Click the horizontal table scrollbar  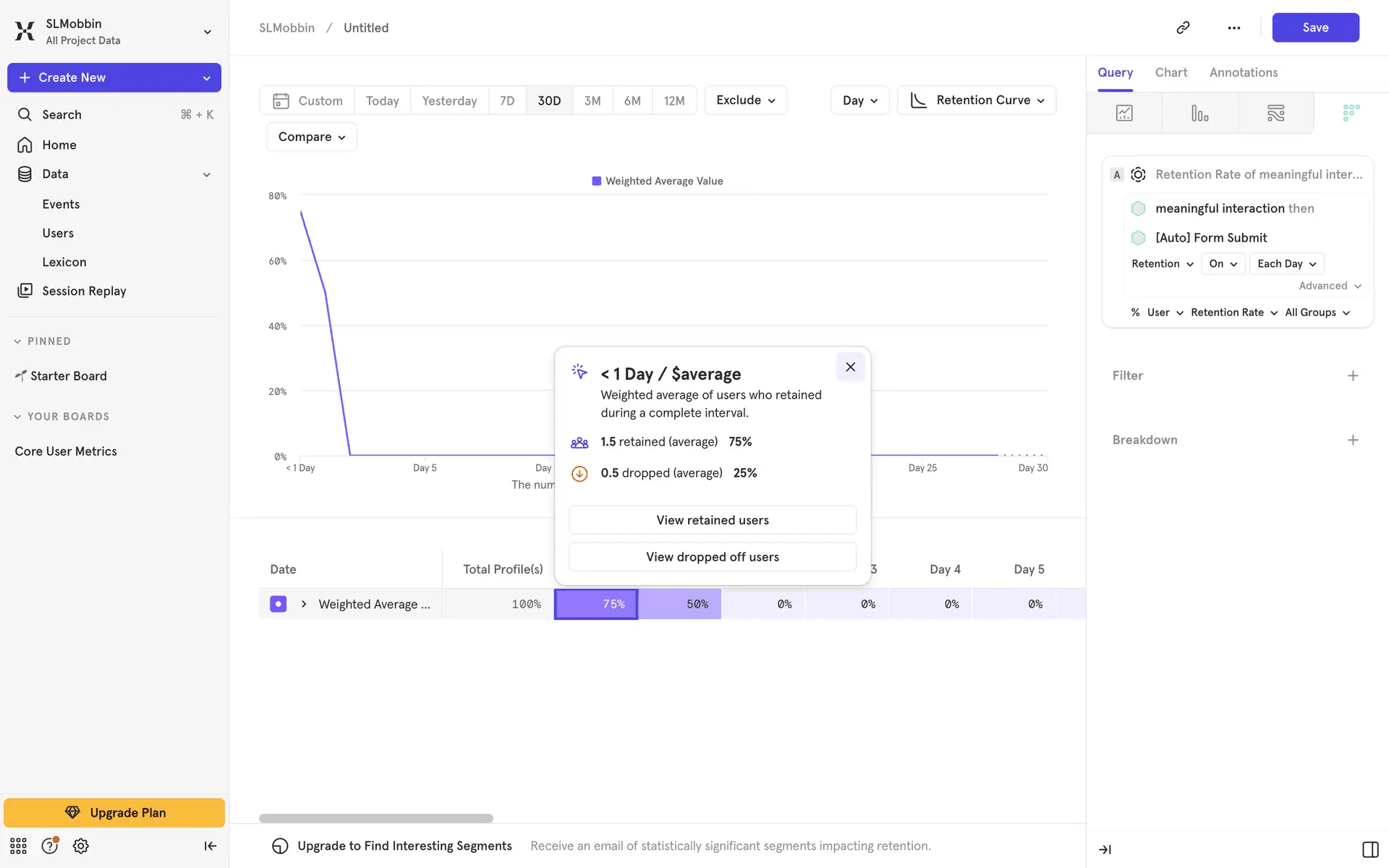click(x=376, y=818)
